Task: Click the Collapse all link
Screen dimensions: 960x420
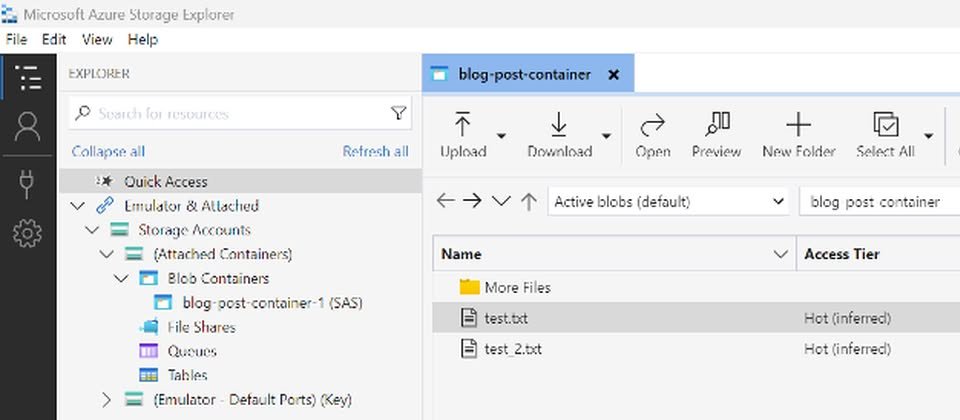Action: tap(108, 151)
